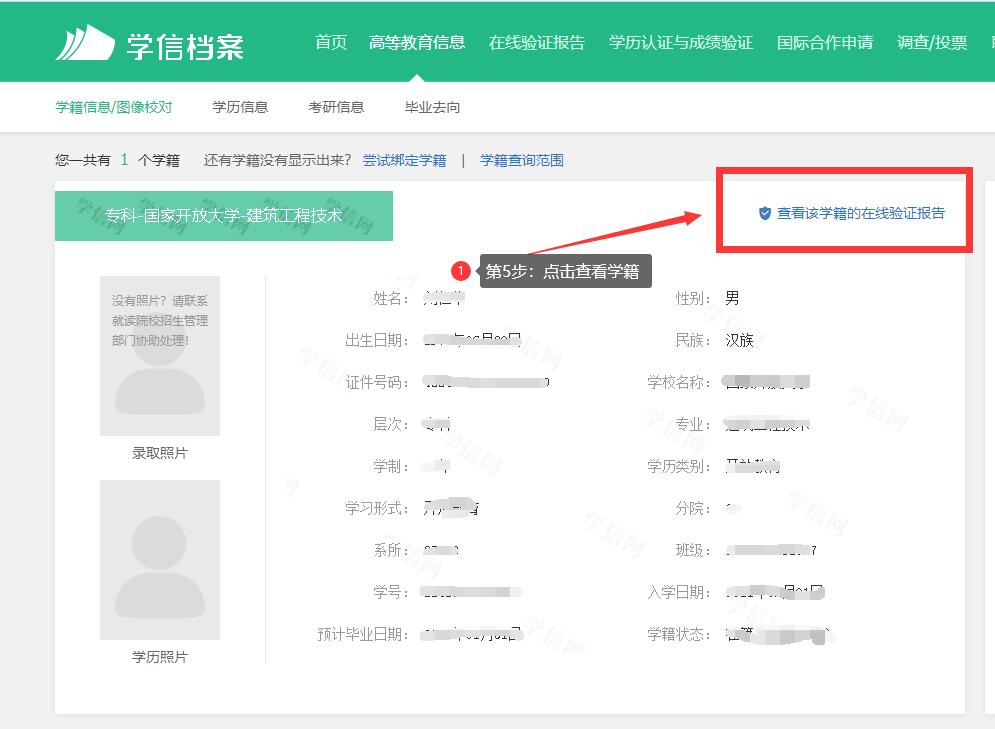Click the 性别 field label

click(x=693, y=298)
